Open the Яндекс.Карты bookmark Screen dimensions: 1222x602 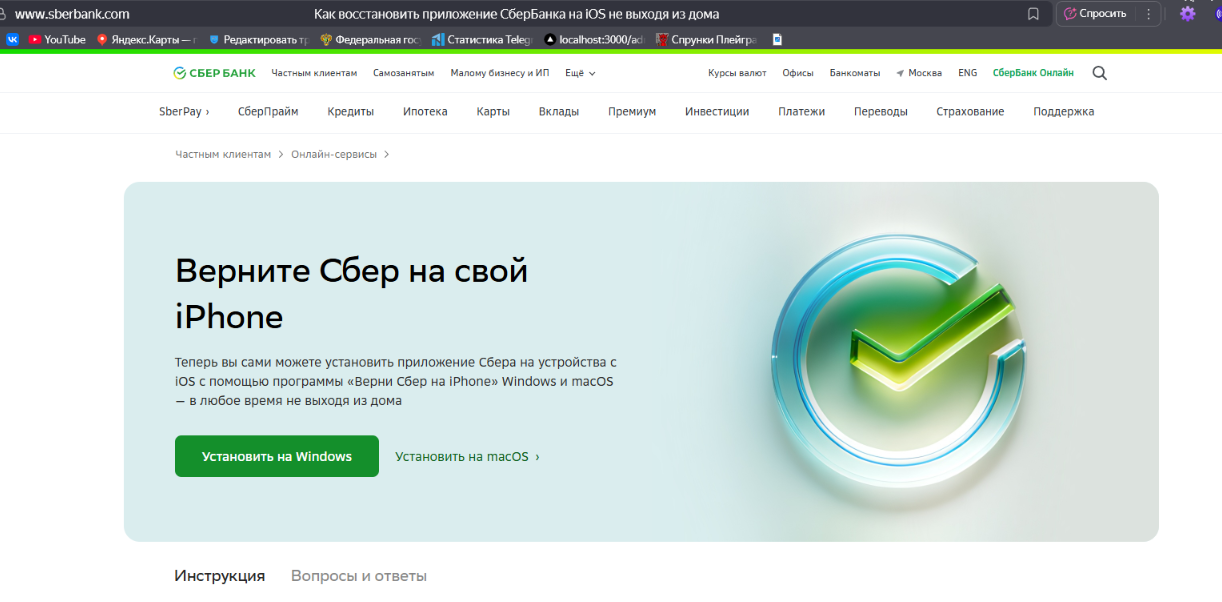146,40
